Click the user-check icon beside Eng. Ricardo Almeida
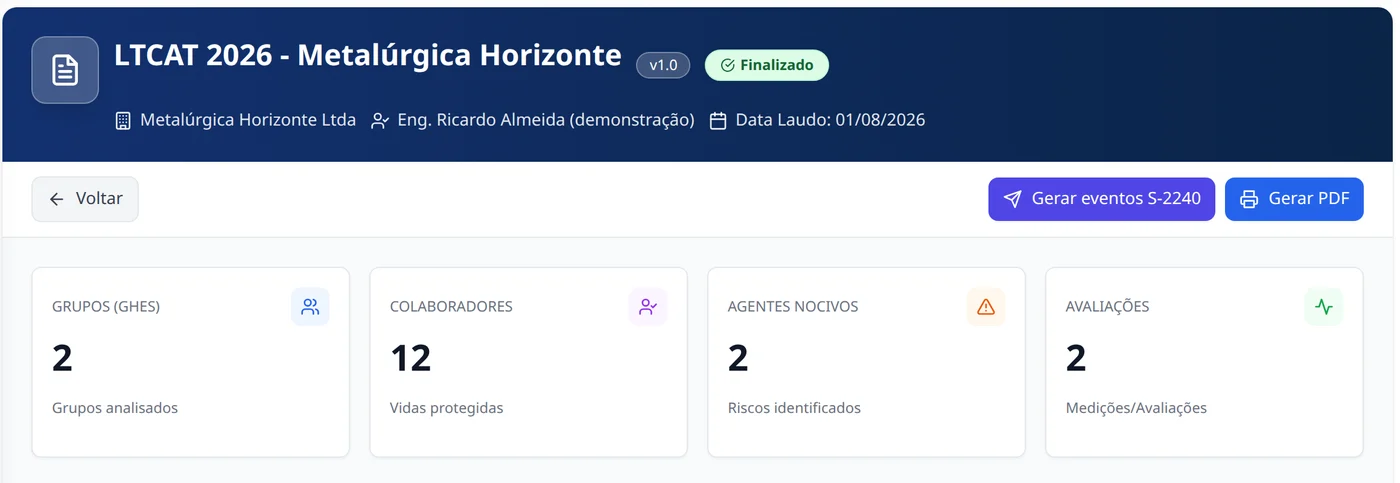 380,121
